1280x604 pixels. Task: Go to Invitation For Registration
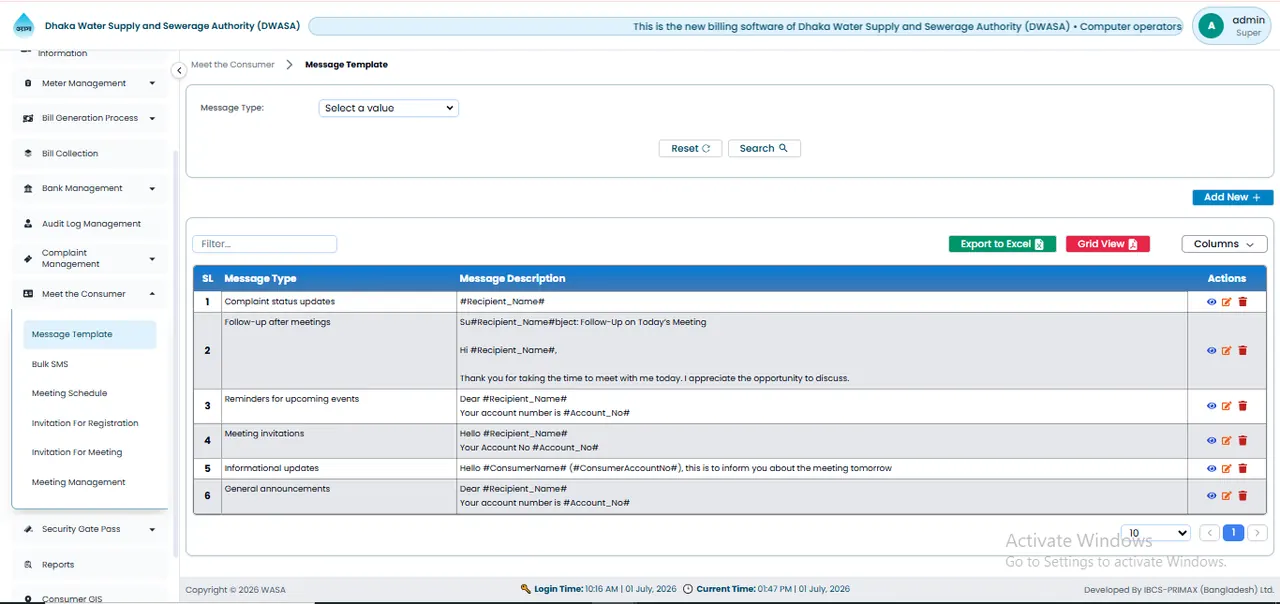[x=85, y=423]
